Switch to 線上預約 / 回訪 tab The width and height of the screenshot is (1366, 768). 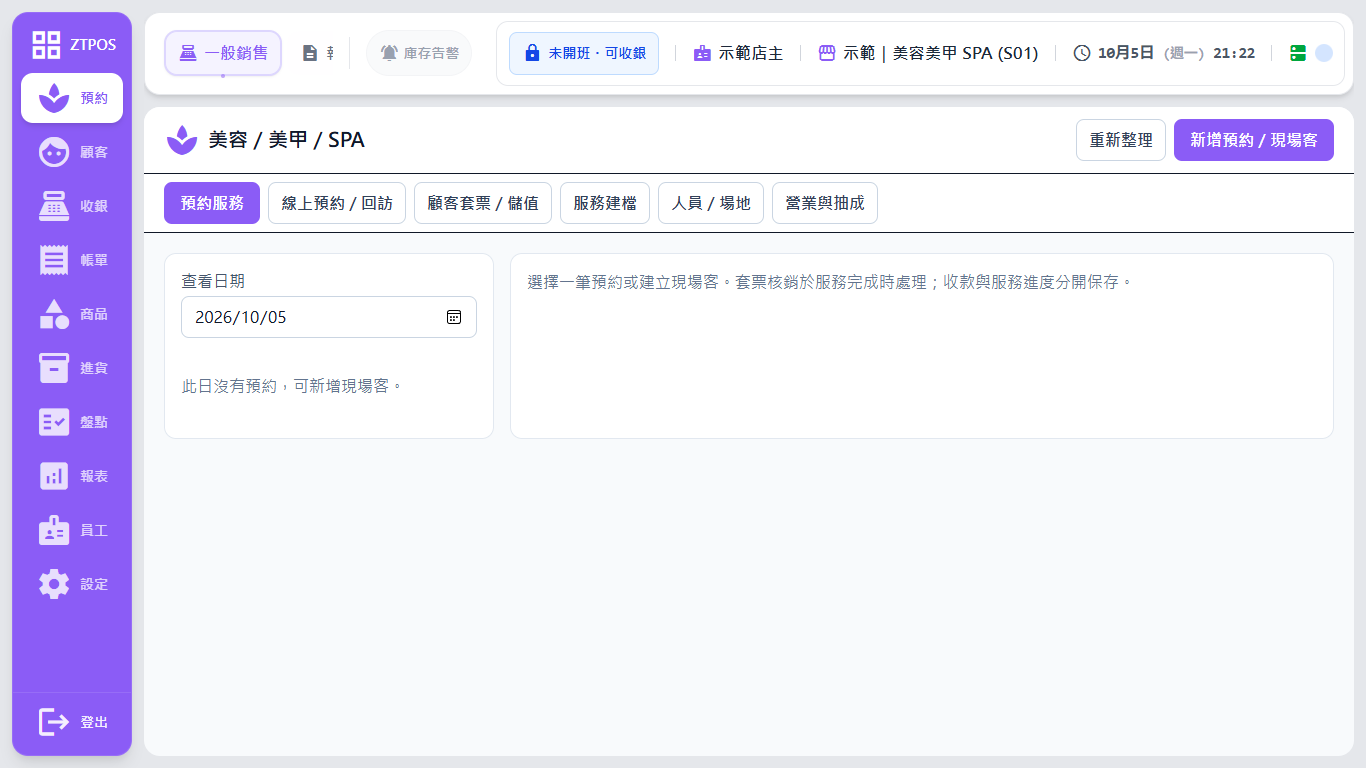click(x=337, y=203)
